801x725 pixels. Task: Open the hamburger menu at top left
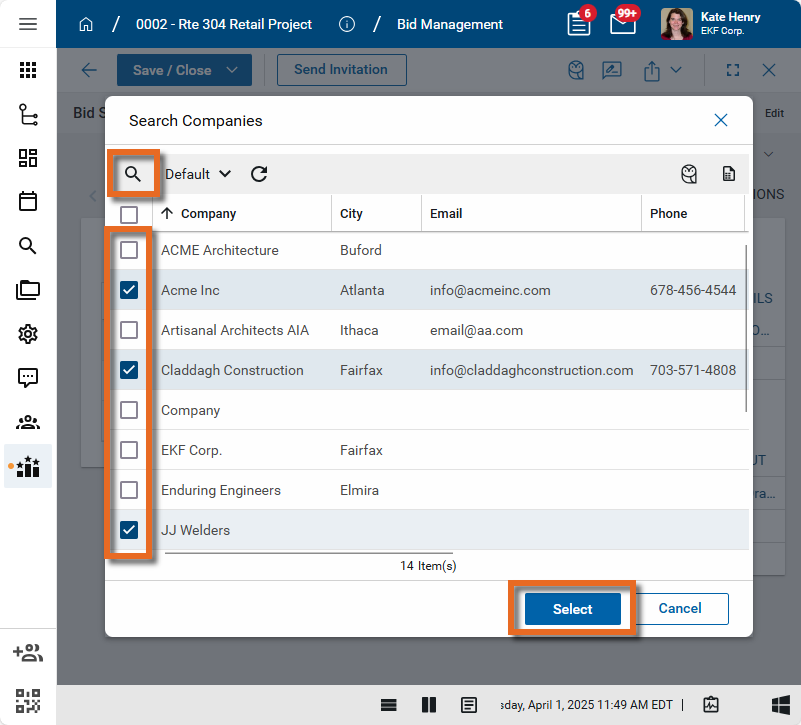(x=28, y=24)
